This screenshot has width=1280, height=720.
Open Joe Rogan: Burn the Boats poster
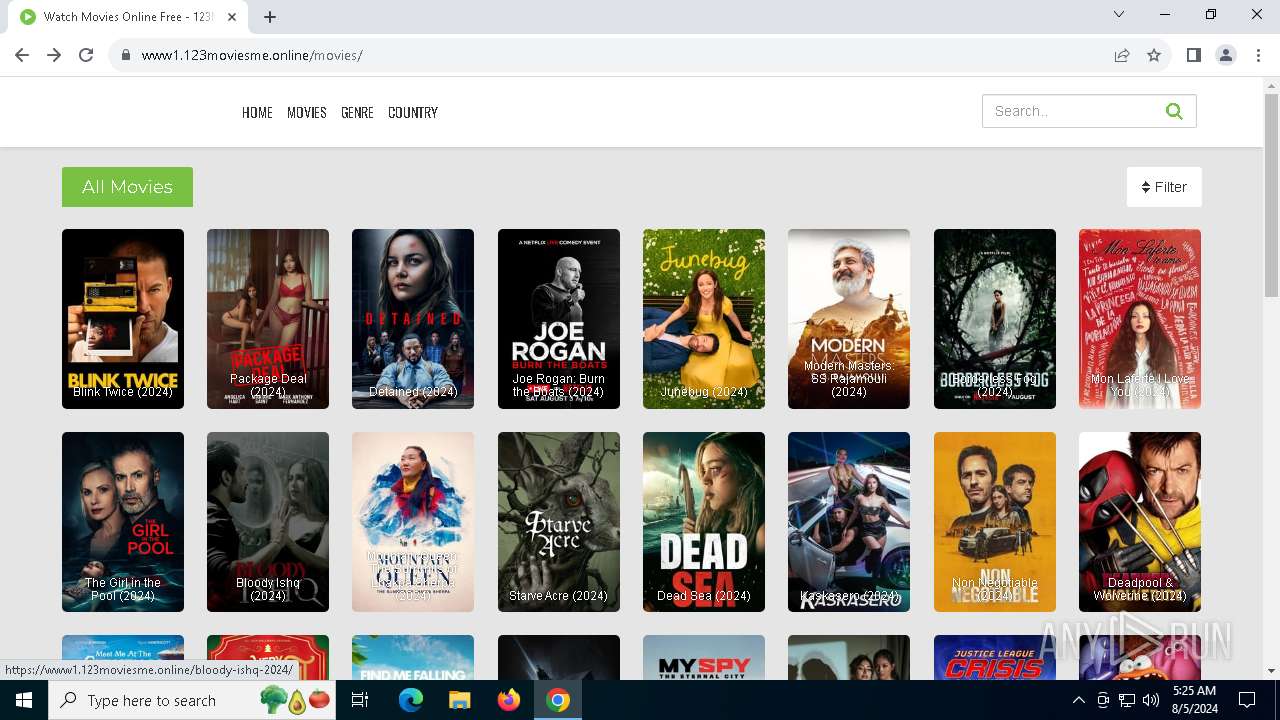click(x=559, y=319)
